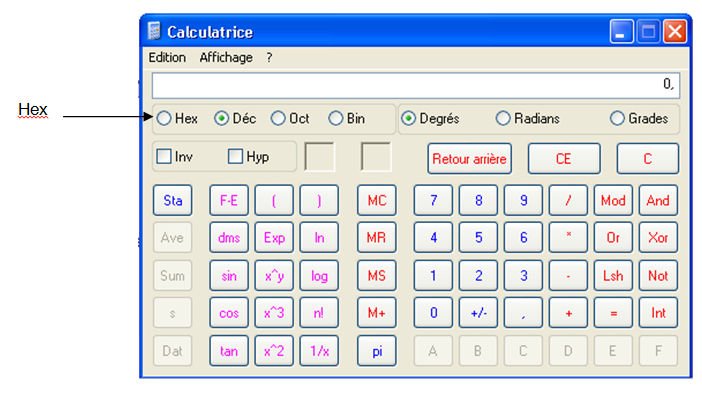This screenshot has height=399, width=702.
Task: Select Degrés angle unit
Action: tap(408, 119)
